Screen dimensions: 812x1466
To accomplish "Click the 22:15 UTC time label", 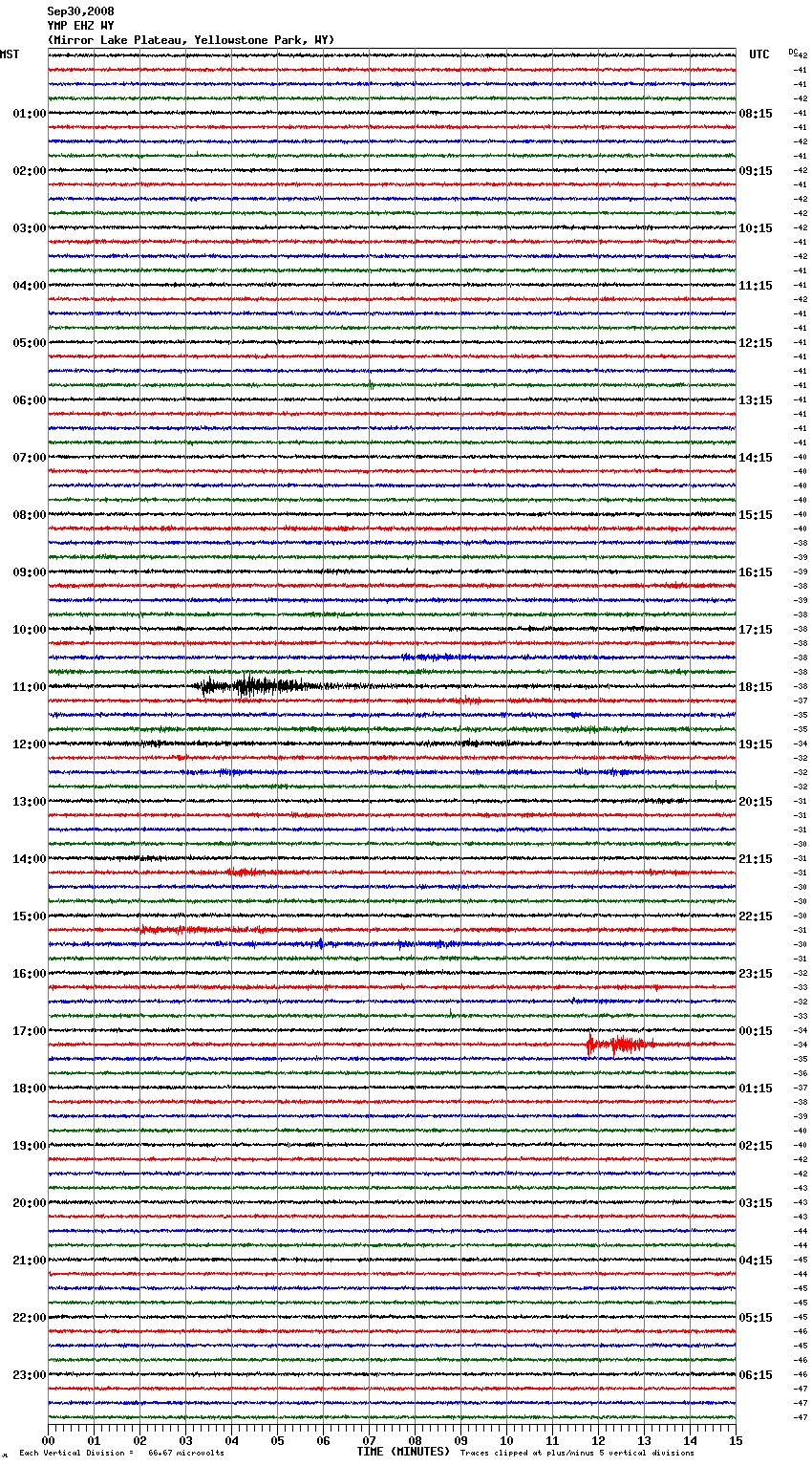I will click(756, 916).
